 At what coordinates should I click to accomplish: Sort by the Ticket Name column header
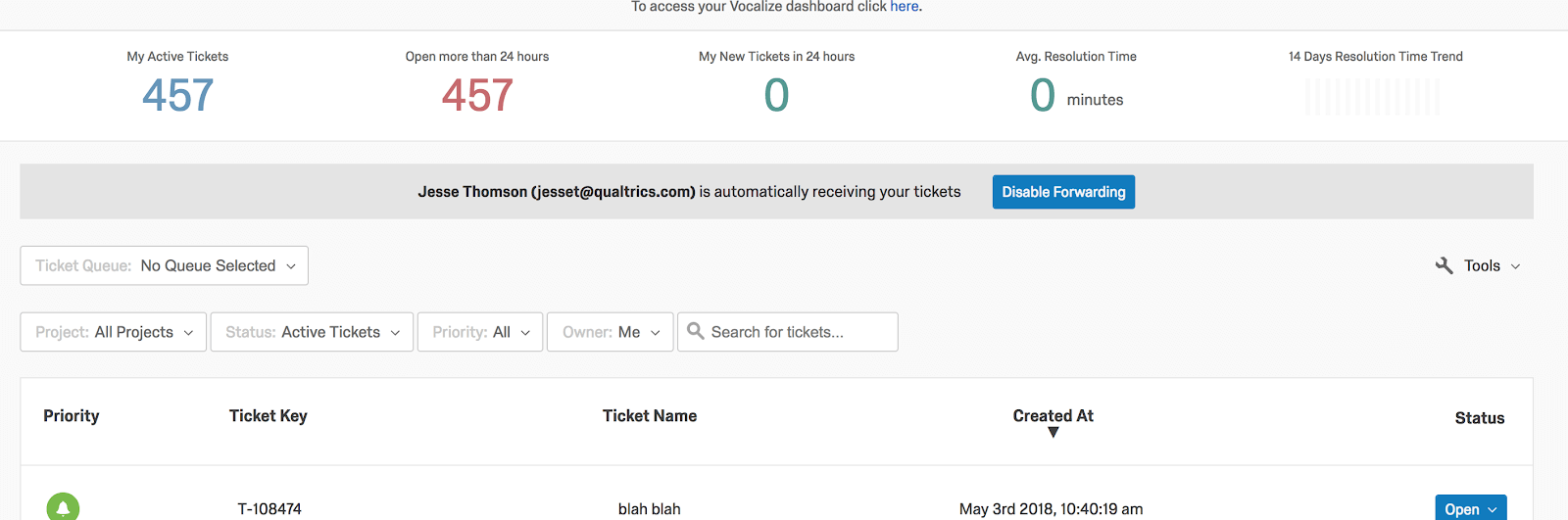click(650, 415)
